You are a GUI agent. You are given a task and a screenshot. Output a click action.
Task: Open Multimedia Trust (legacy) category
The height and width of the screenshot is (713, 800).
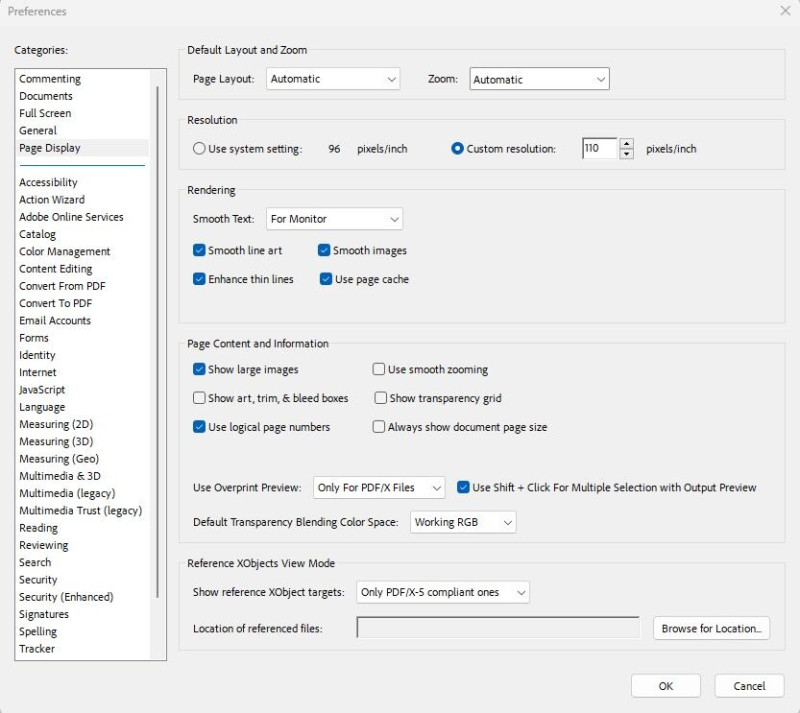pyautogui.click(x=81, y=511)
